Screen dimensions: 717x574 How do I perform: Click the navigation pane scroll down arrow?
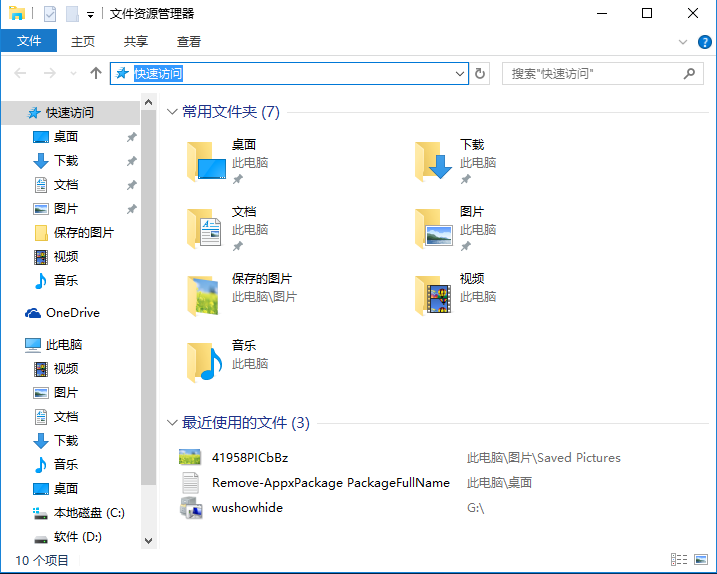point(149,540)
